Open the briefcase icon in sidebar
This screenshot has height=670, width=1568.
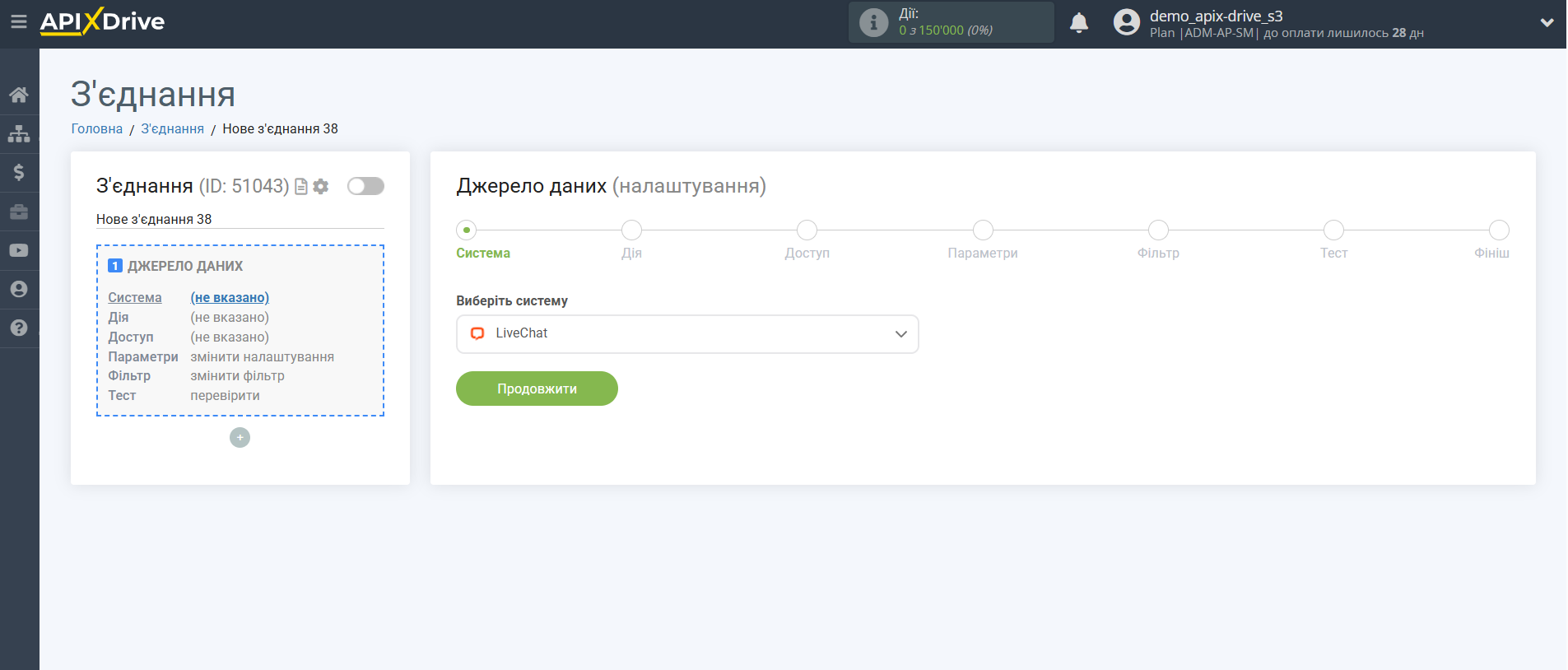pos(19,212)
